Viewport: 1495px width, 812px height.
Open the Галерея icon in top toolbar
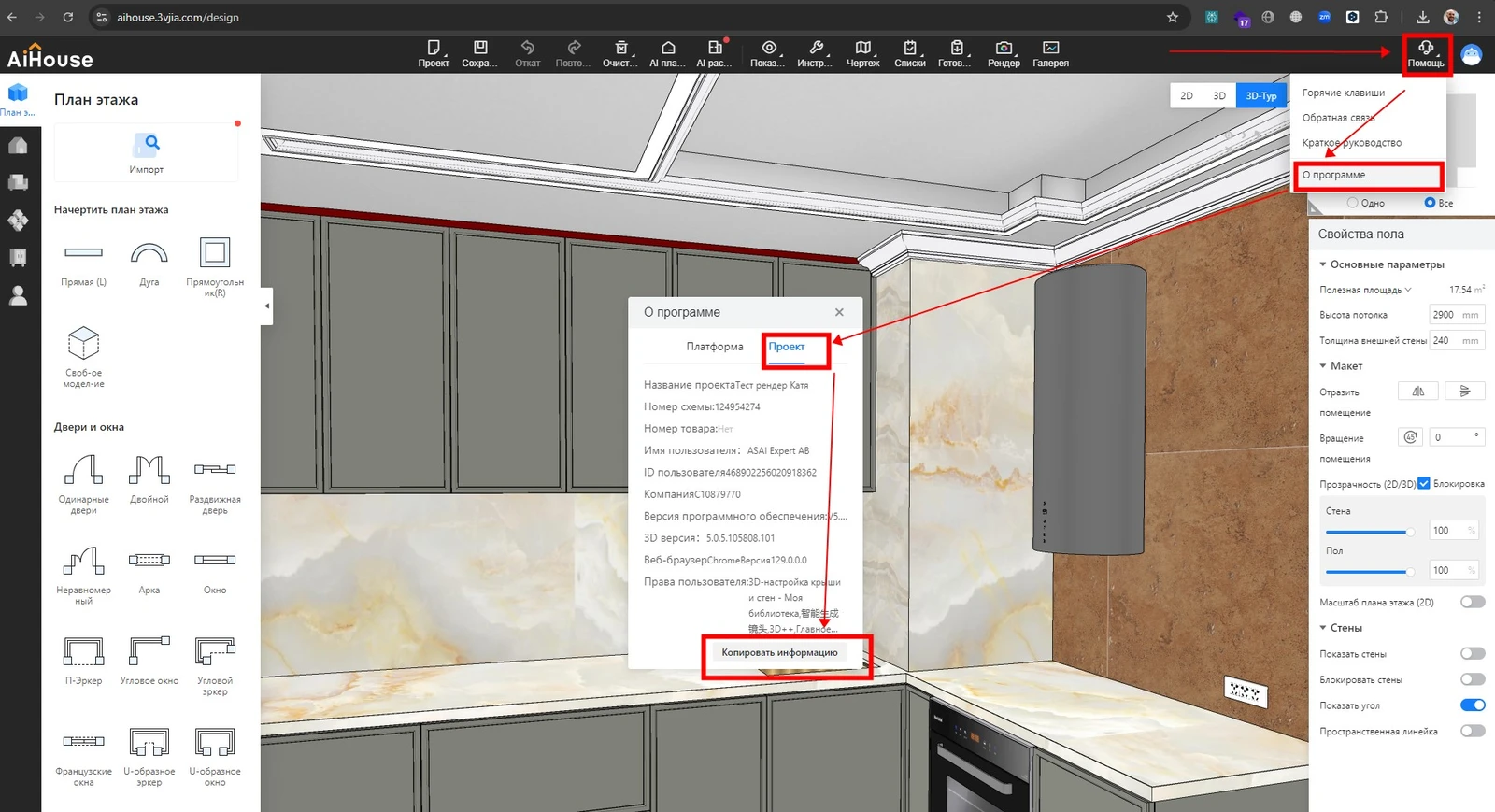click(1050, 49)
